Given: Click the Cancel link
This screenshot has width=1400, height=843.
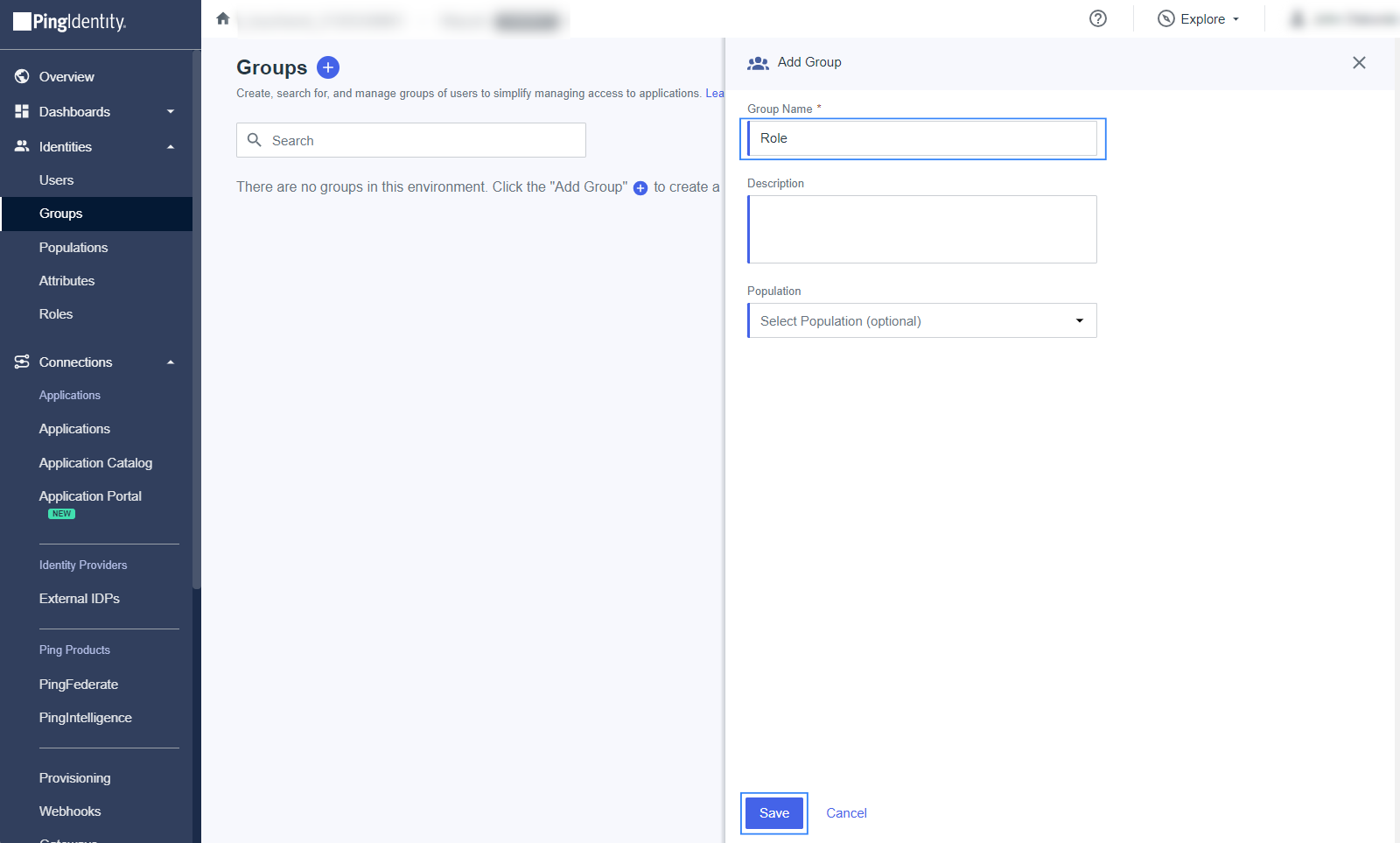Looking at the screenshot, I should tap(846, 813).
